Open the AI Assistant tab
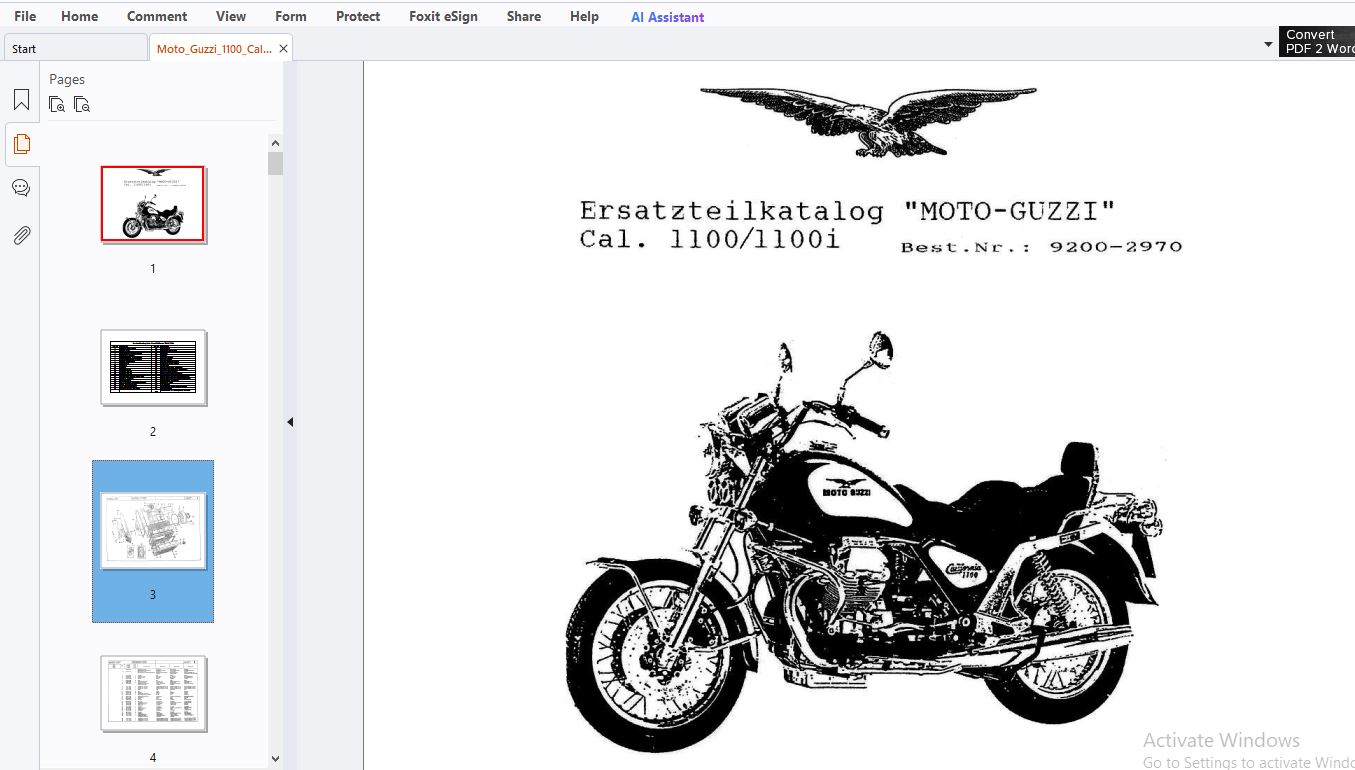This screenshot has height=770, width=1355. pos(667,17)
